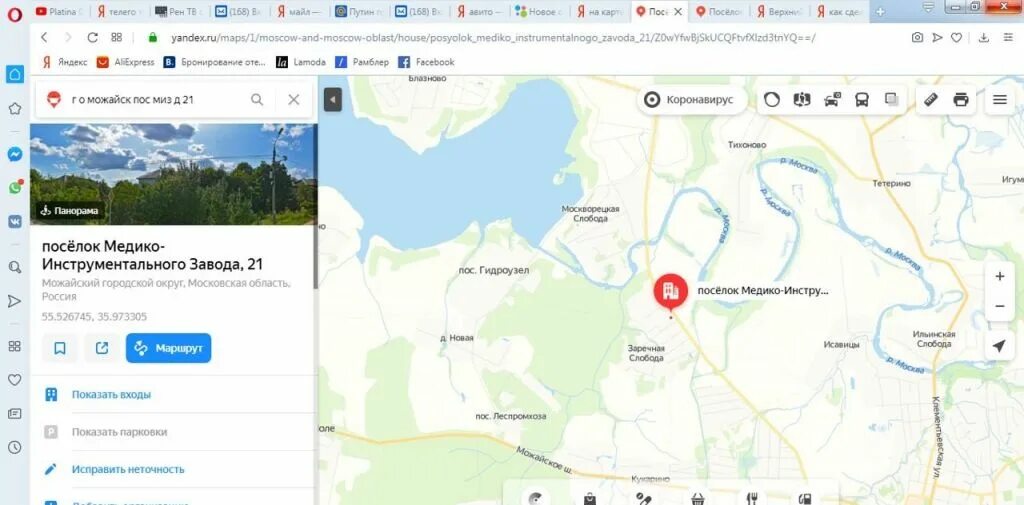
Task: Open WhatsApp in the Opera sidebar
Action: coord(14,187)
